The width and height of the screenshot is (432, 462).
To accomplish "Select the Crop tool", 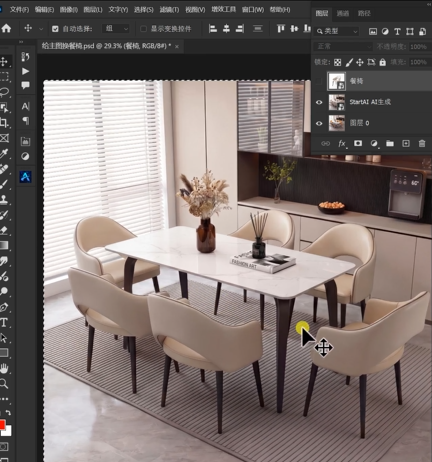I will tap(4, 122).
